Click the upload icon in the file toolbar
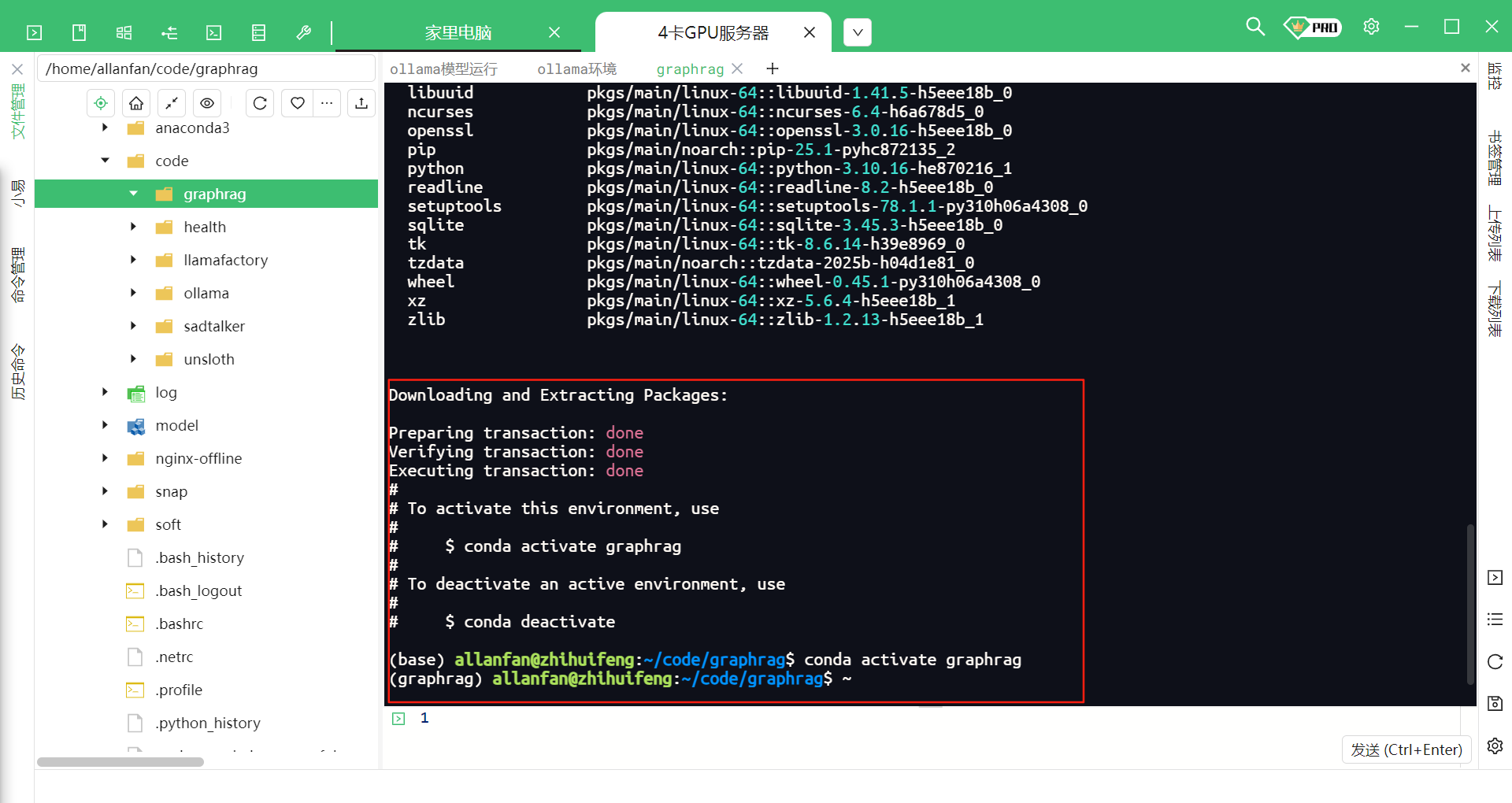 point(361,102)
